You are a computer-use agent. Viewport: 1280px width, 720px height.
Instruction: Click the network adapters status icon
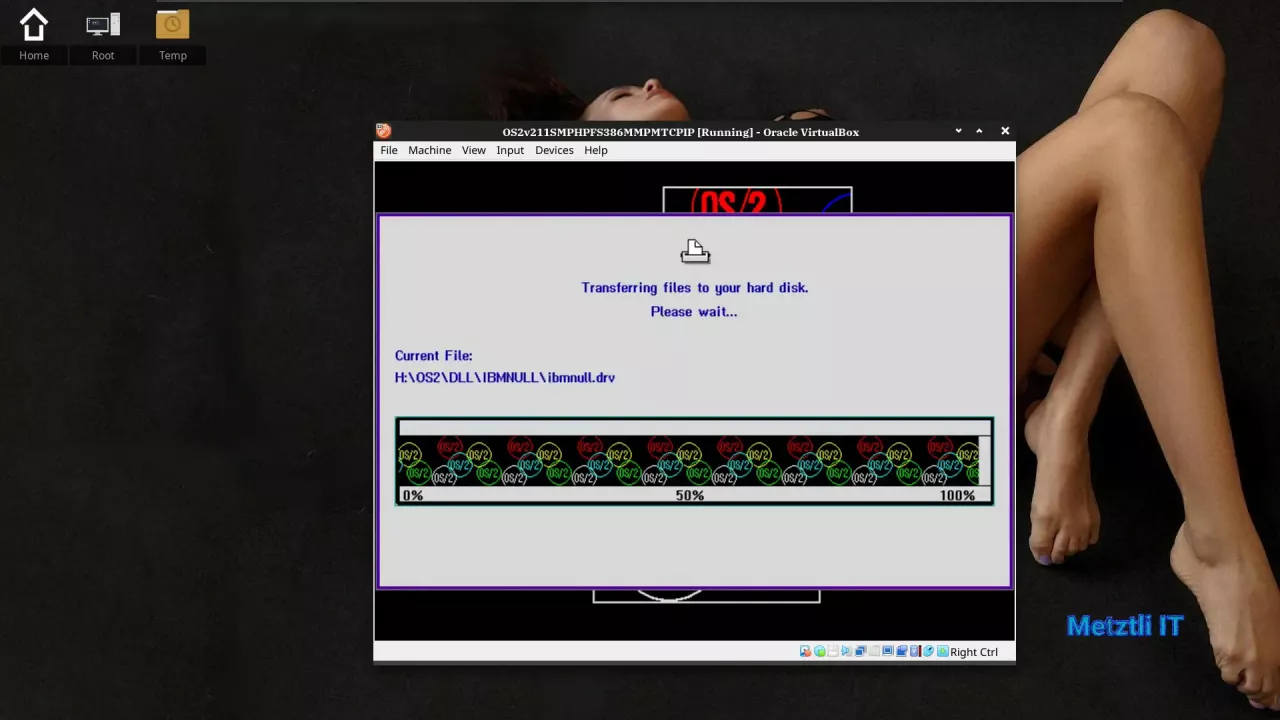click(860, 651)
